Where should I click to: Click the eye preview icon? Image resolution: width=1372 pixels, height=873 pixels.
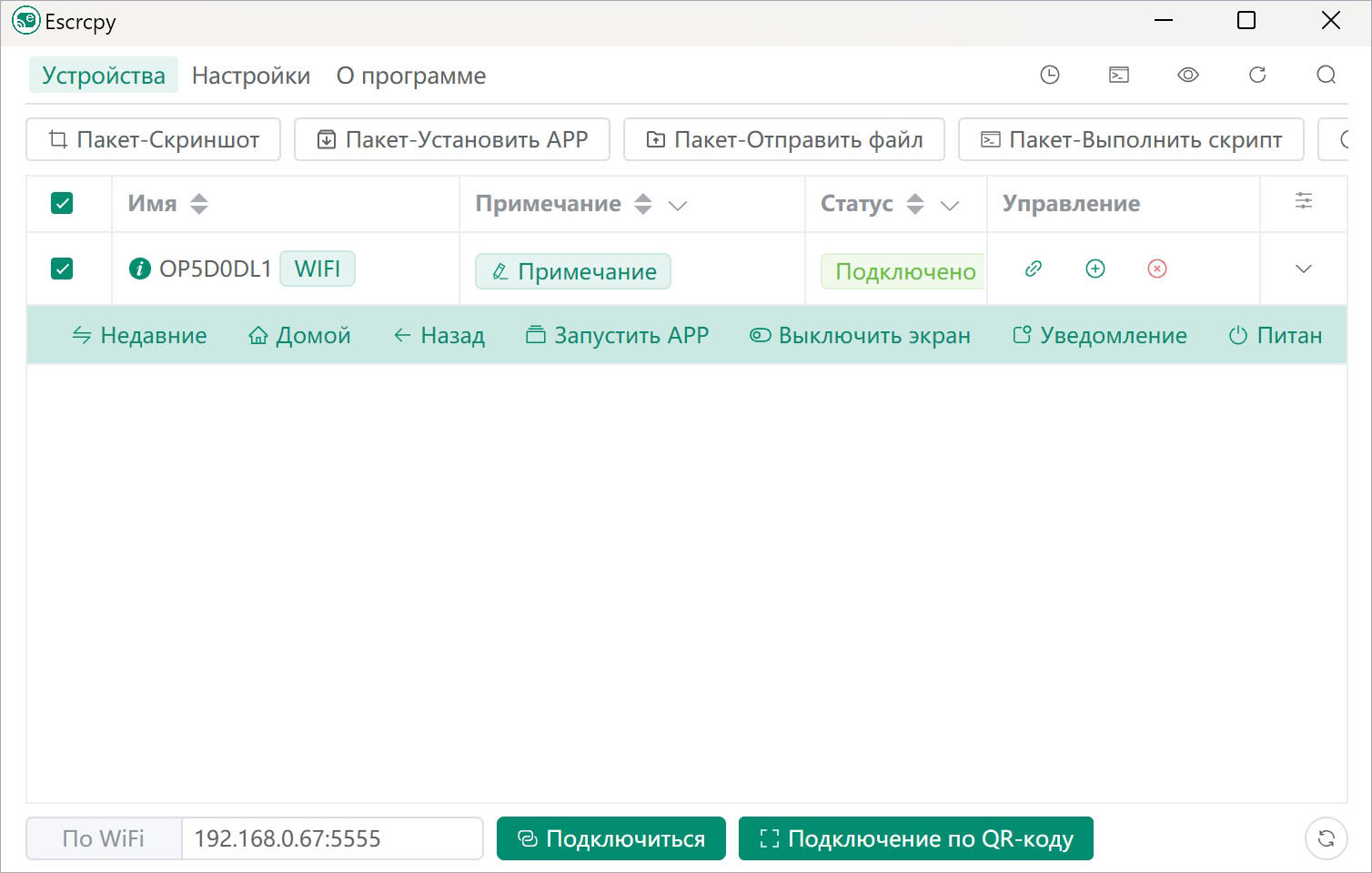click(1188, 75)
